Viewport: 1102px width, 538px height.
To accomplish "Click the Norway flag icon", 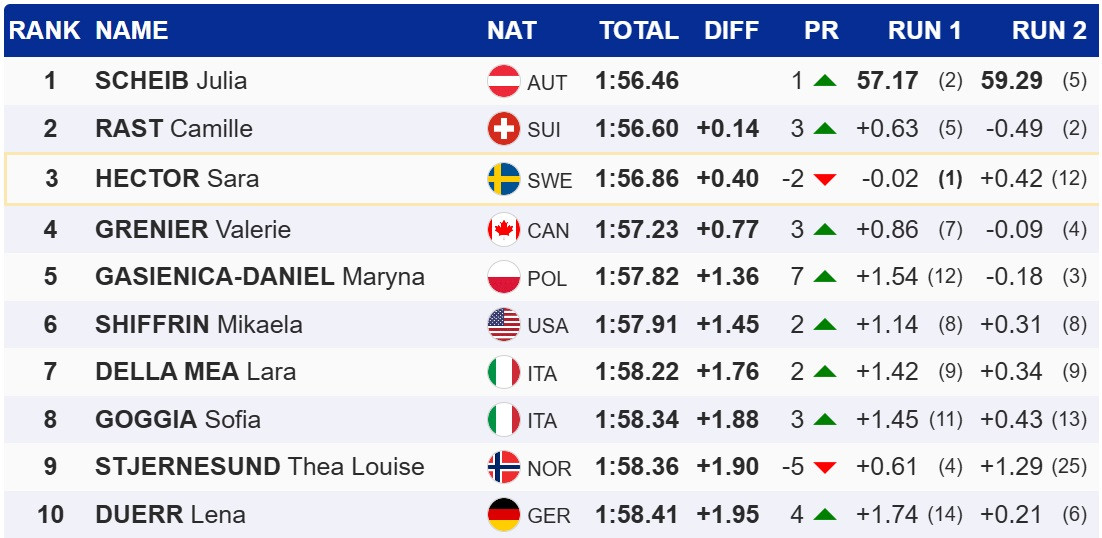I will [504, 467].
